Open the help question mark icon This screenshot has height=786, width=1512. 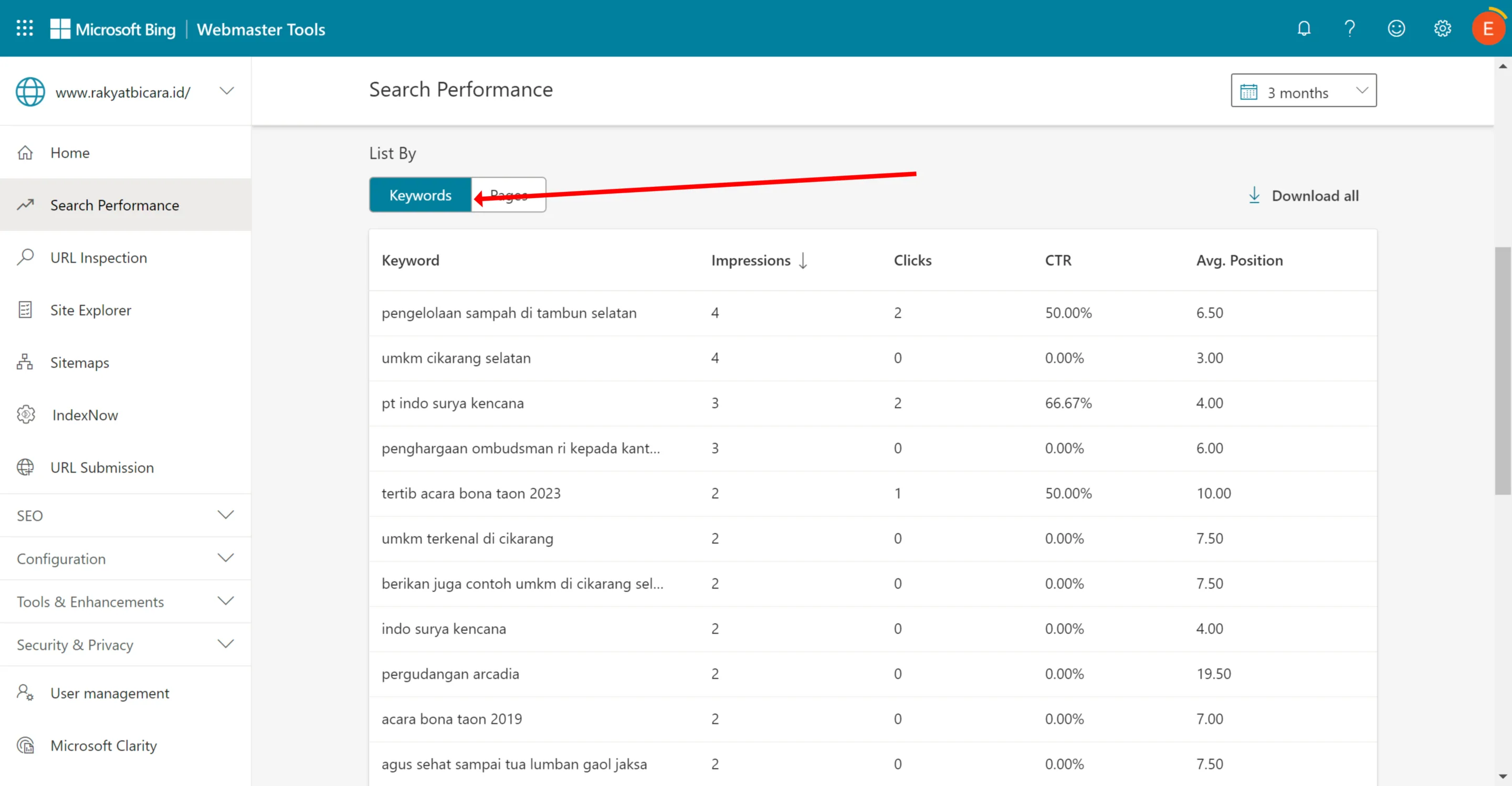coord(1349,28)
